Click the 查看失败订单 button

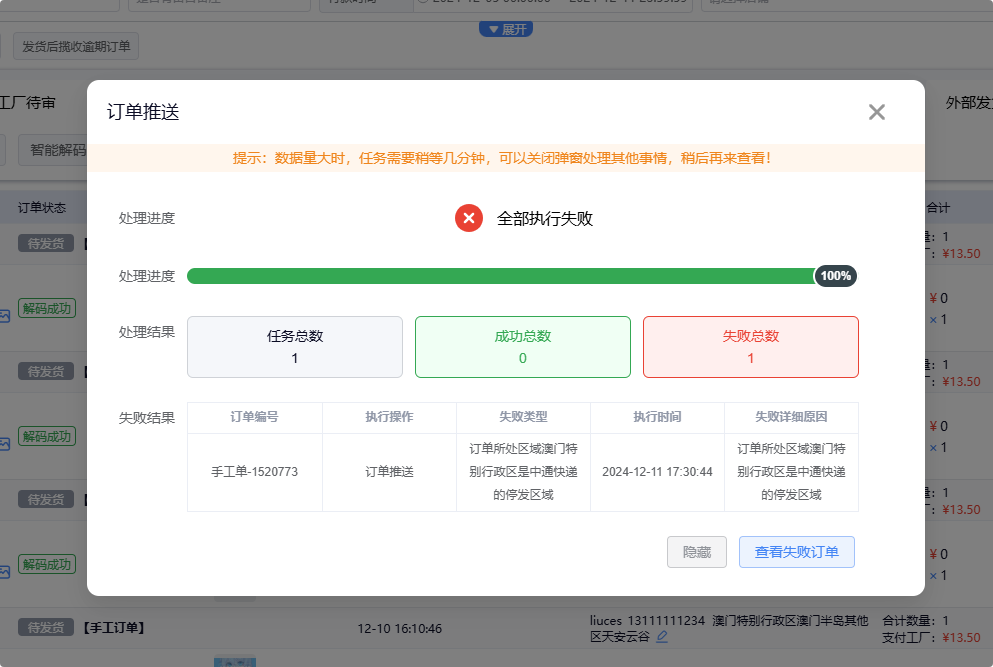click(x=796, y=552)
